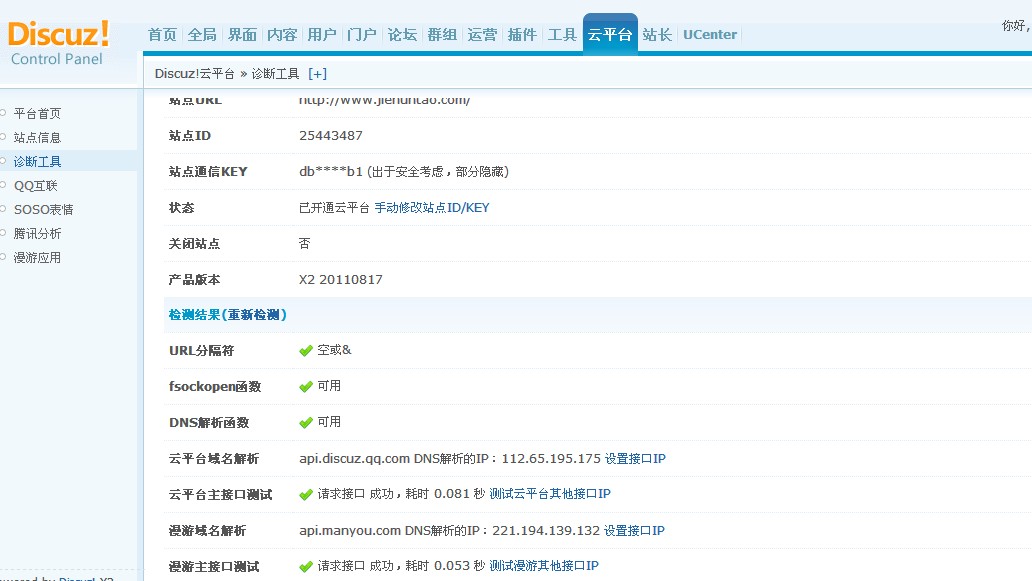Select 站点信息 in the sidebar
The image size is (1032, 581).
pyautogui.click(x=37, y=138)
